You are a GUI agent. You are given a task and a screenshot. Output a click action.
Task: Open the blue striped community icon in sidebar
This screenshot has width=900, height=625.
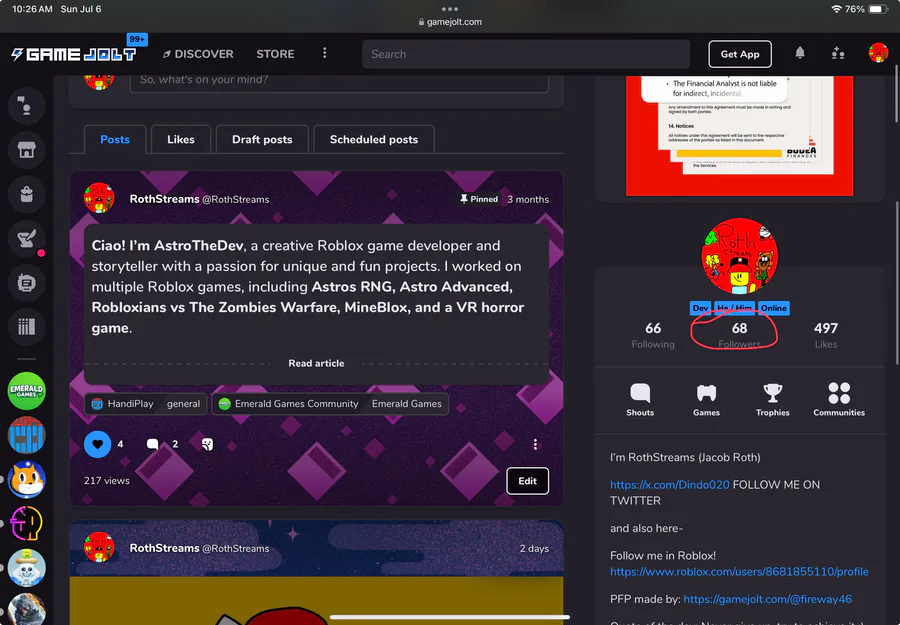tap(26, 435)
